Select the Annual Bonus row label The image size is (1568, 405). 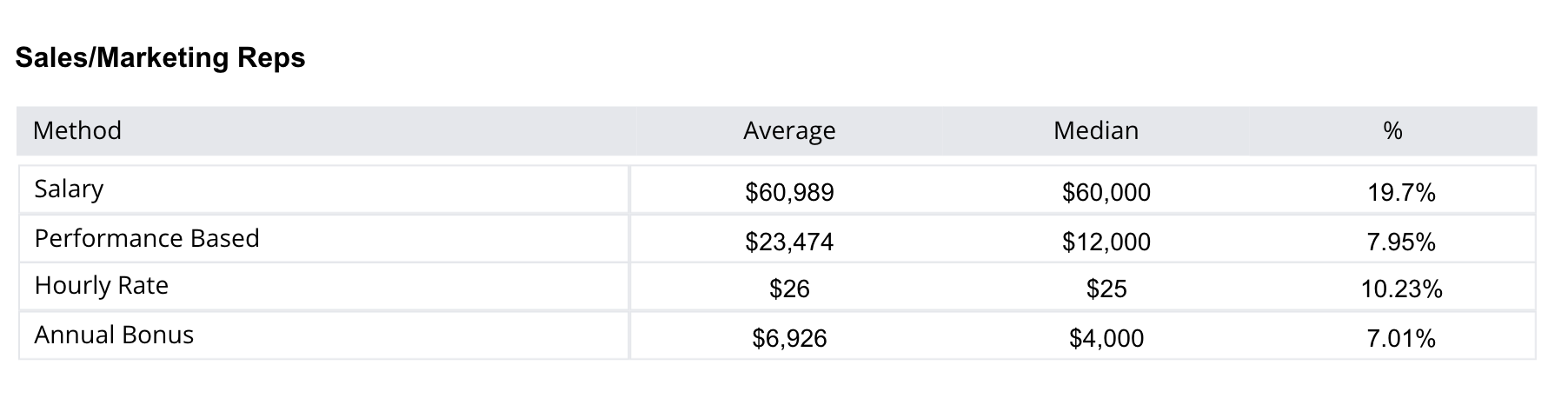114,335
